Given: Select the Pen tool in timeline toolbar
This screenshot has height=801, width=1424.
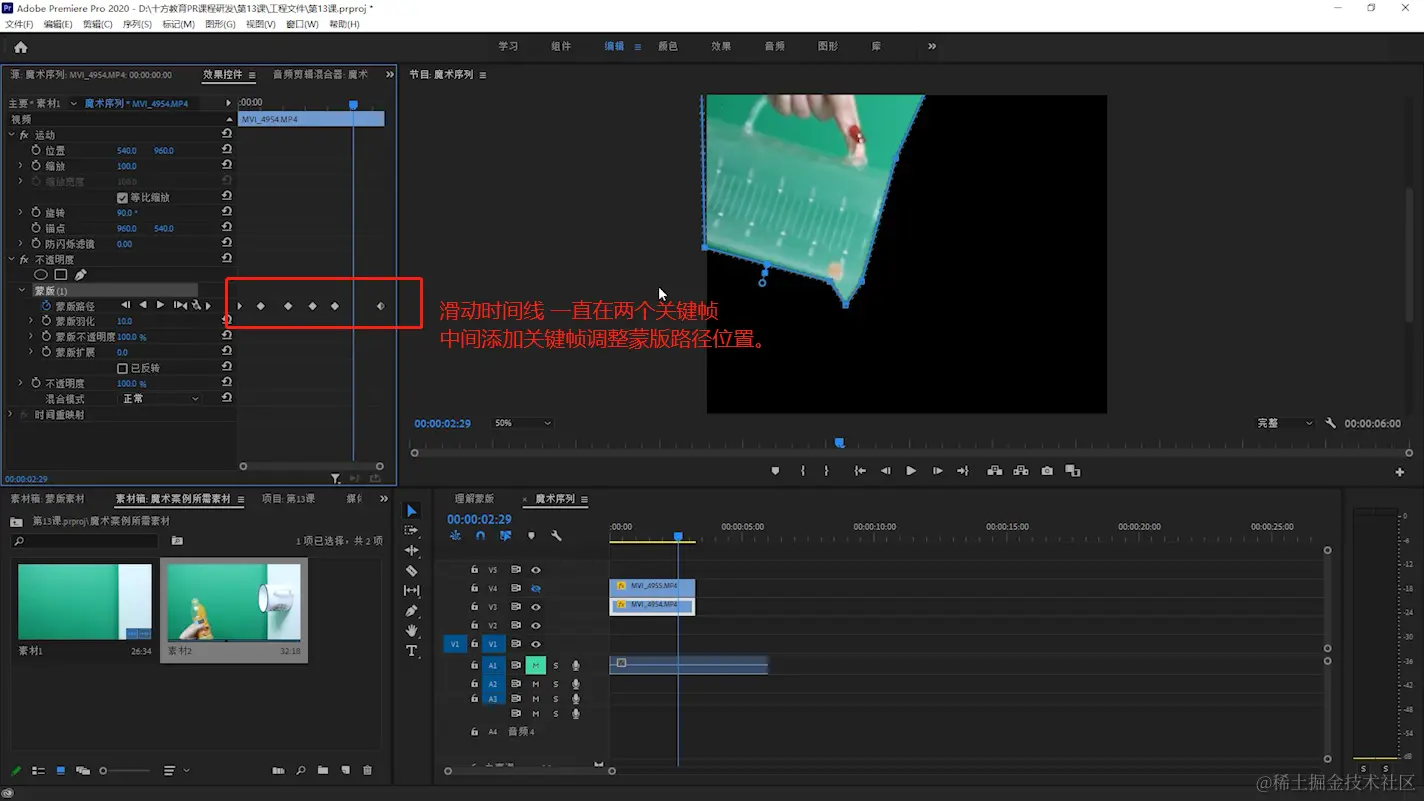Looking at the screenshot, I should (x=411, y=611).
